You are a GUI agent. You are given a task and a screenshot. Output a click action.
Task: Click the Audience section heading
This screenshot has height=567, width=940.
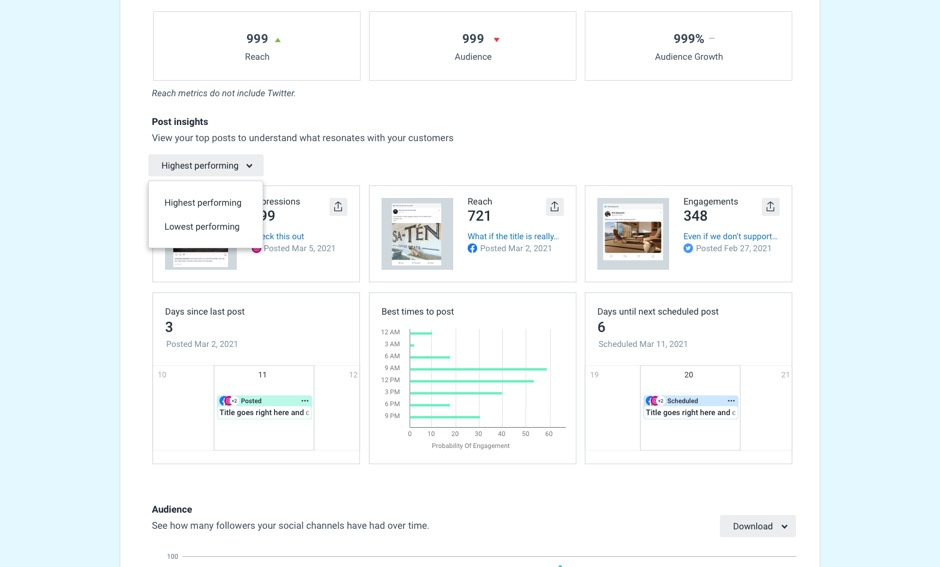(x=171, y=509)
